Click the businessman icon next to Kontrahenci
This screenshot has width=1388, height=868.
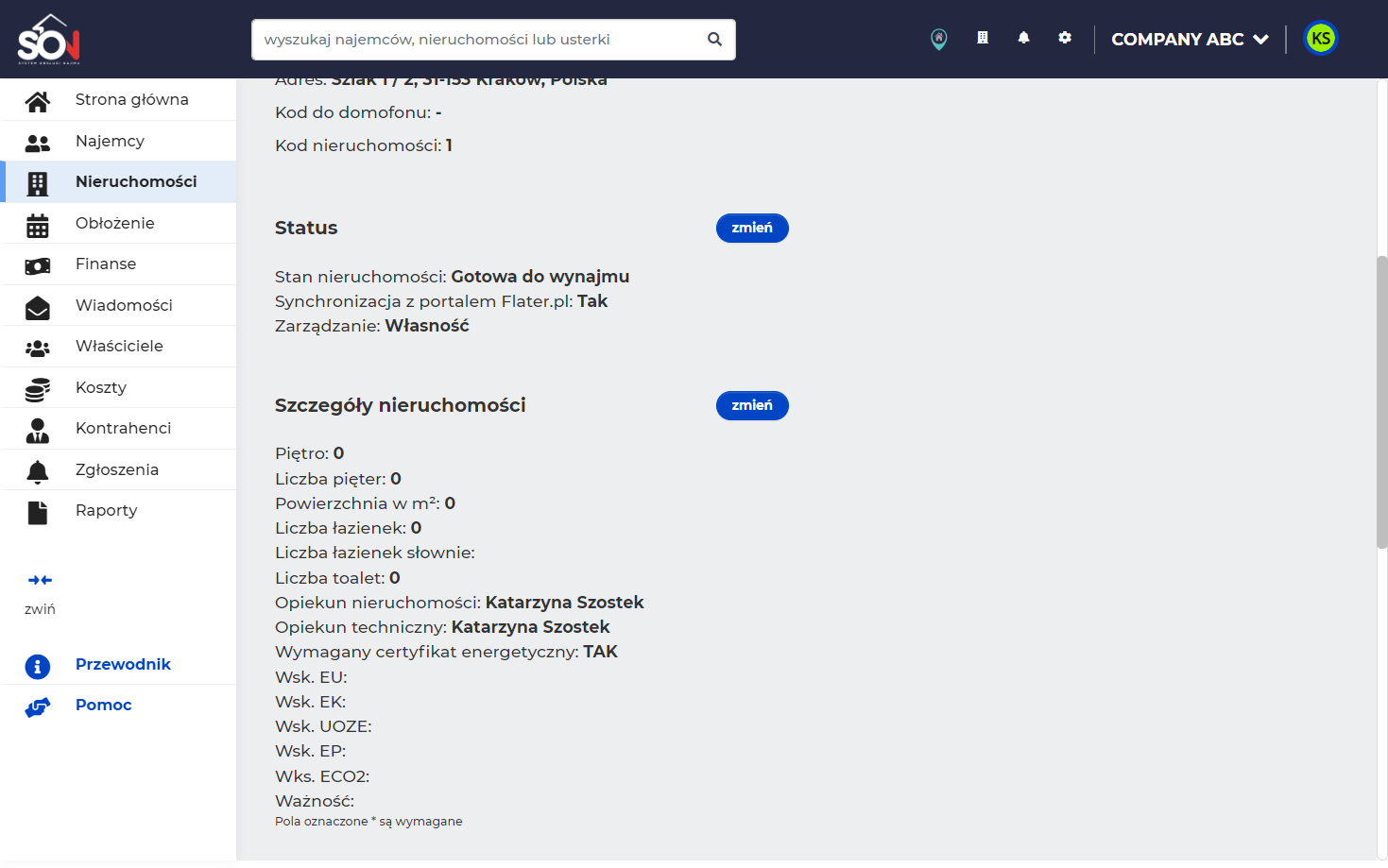(38, 430)
